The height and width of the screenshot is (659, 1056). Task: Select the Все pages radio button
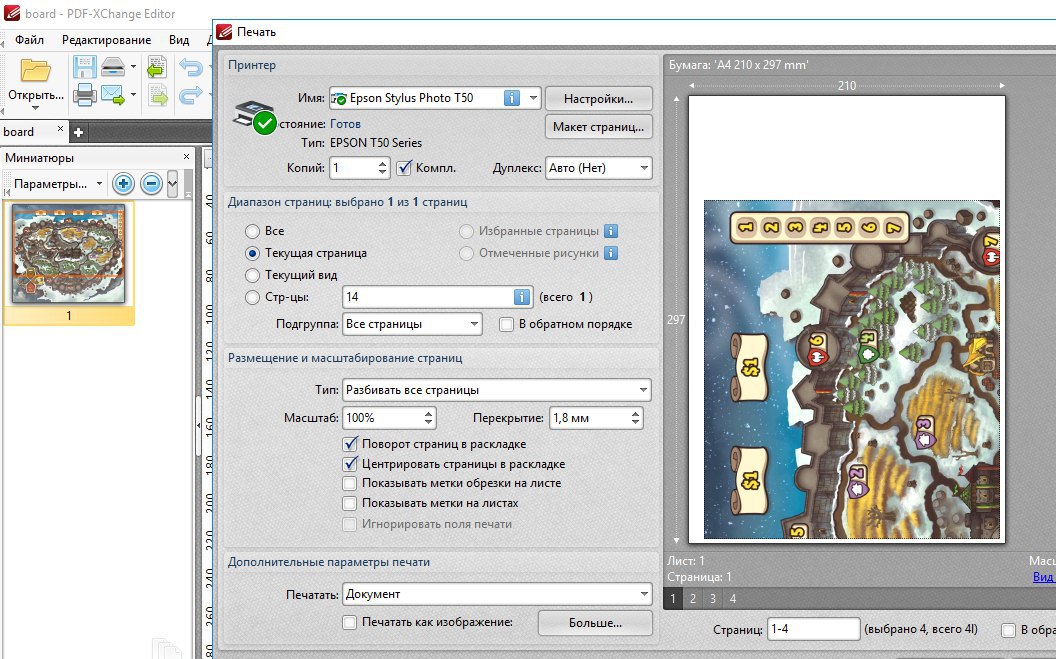(x=252, y=231)
